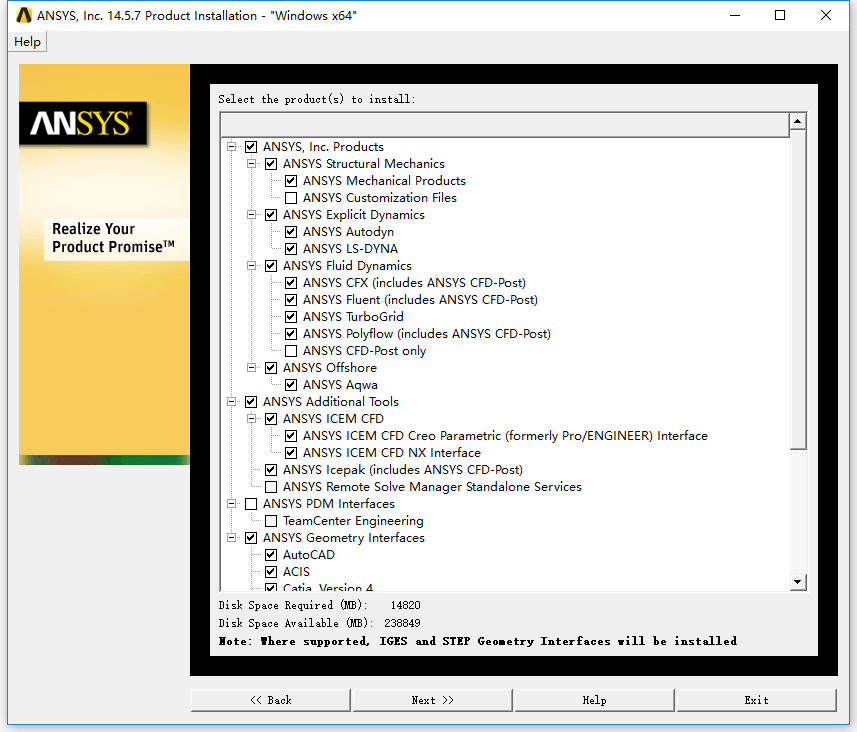The width and height of the screenshot is (857, 732).
Task: Click scrollbar up arrow in product list
Action: tap(798, 121)
